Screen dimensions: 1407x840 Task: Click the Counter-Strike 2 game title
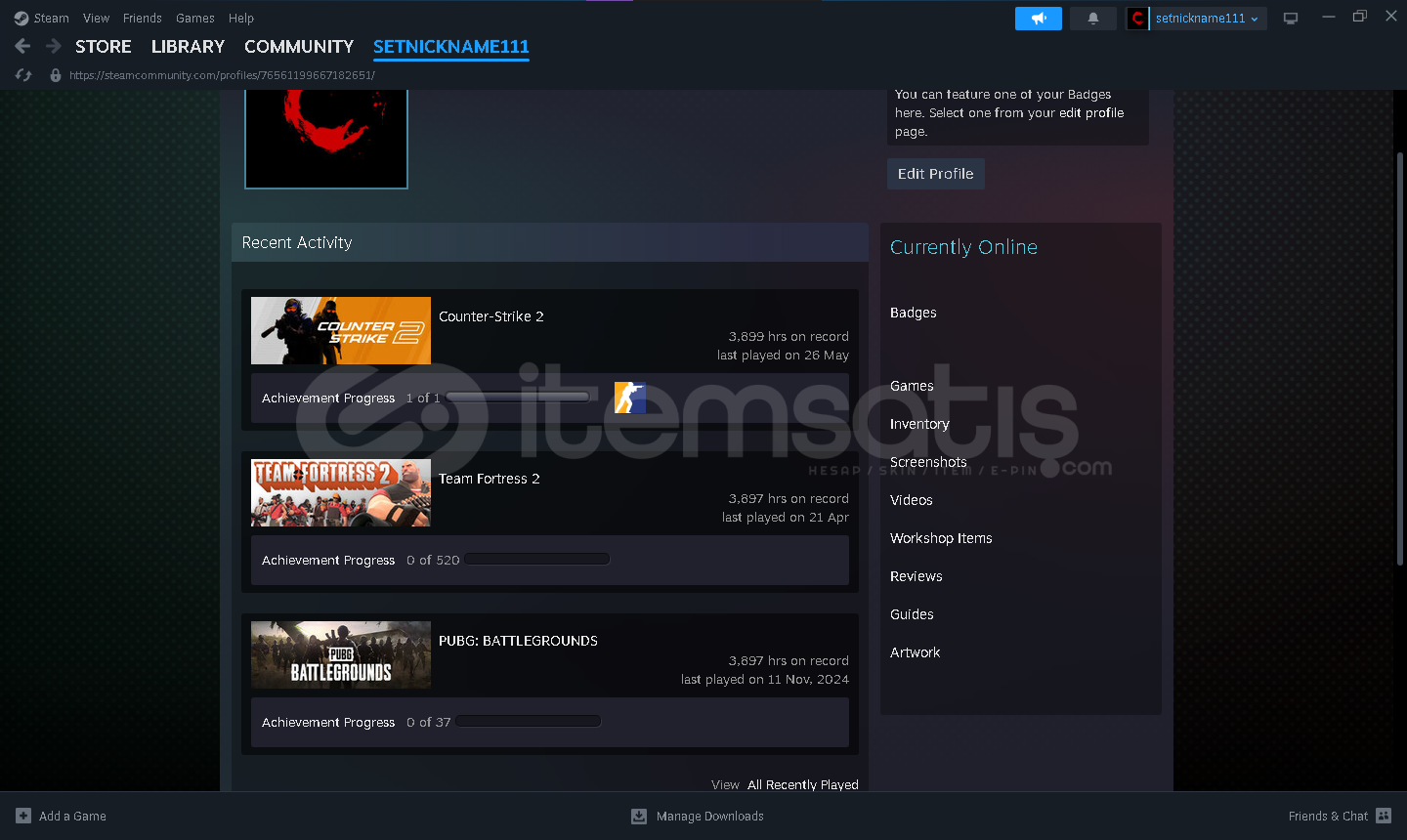tap(491, 316)
